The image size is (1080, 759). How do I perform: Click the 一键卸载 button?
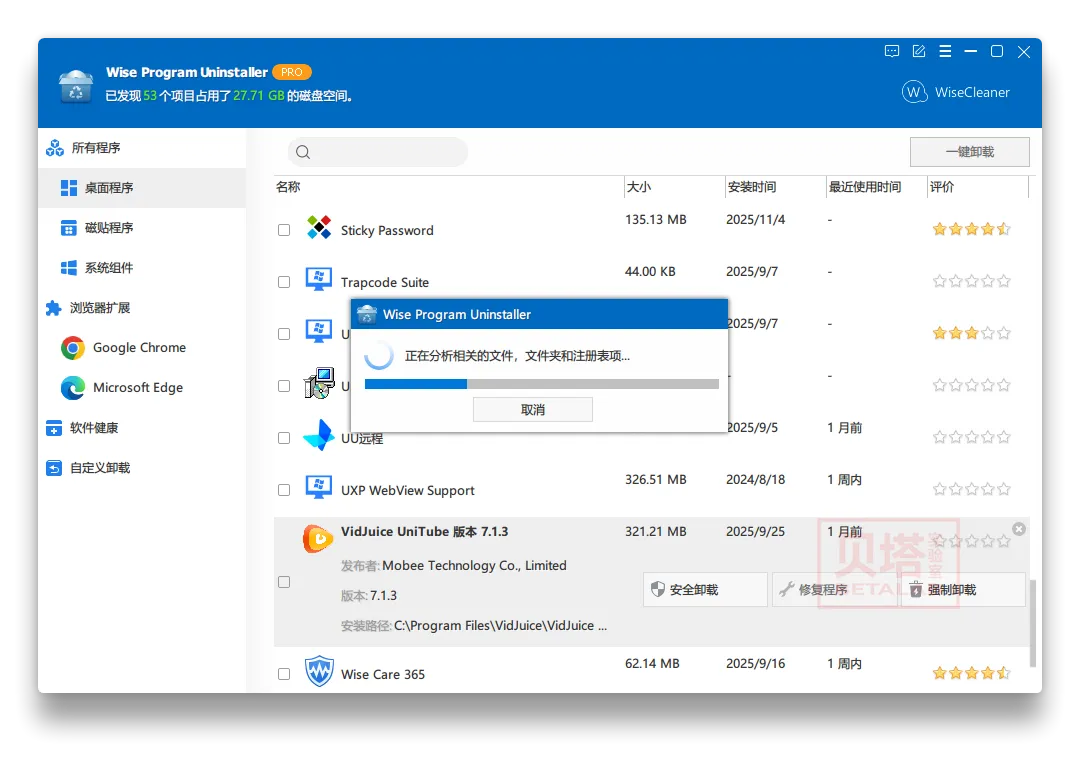pos(970,152)
